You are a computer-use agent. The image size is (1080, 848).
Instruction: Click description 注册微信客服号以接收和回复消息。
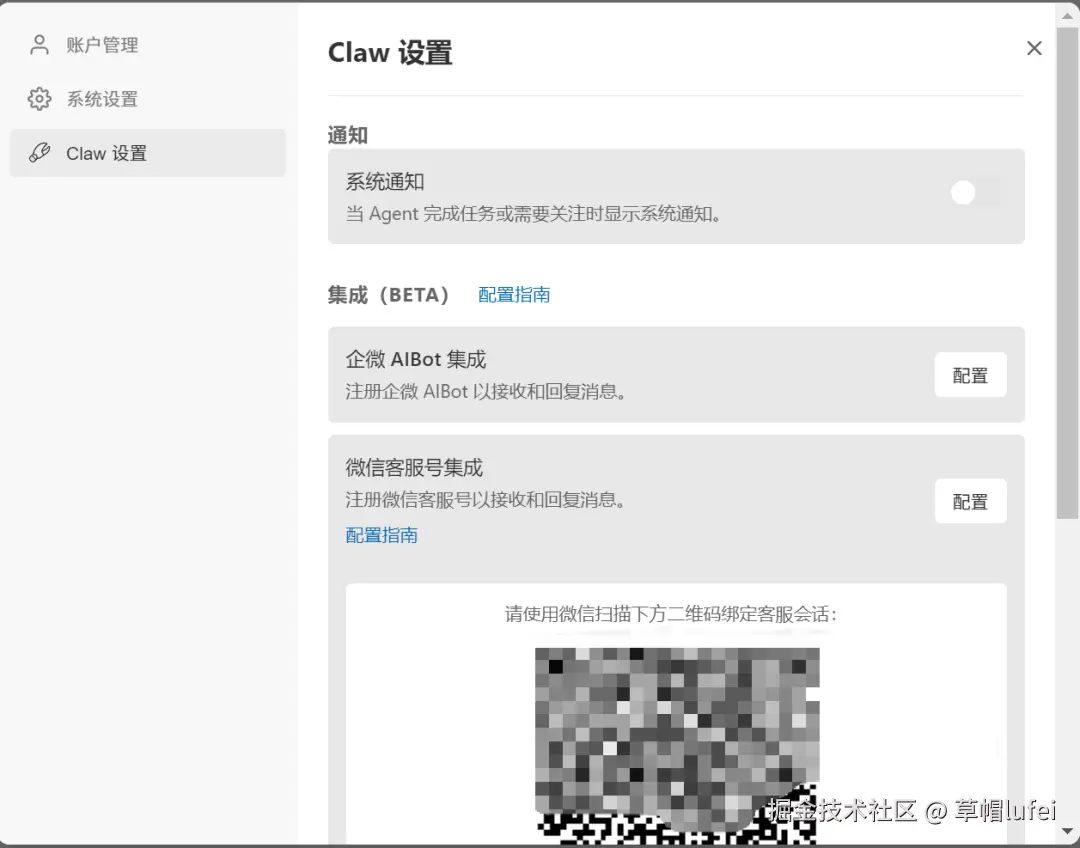[488, 499]
